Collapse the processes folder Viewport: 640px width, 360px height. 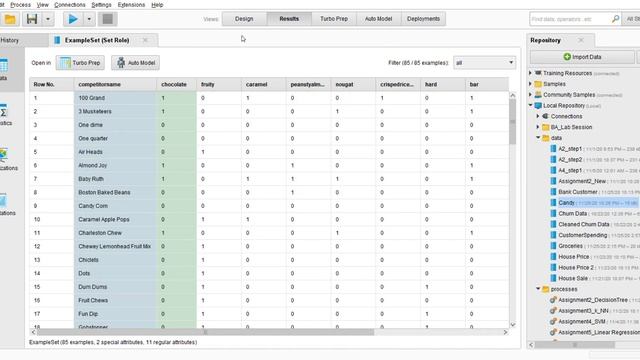click(x=538, y=289)
